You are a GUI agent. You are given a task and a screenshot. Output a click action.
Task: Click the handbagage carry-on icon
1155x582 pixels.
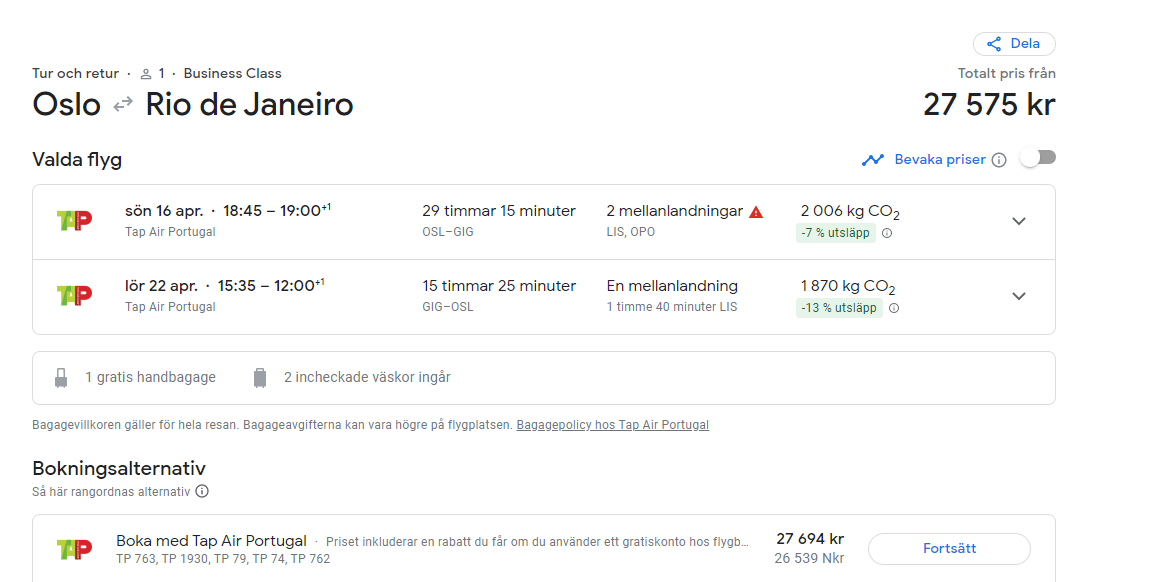[61, 378]
